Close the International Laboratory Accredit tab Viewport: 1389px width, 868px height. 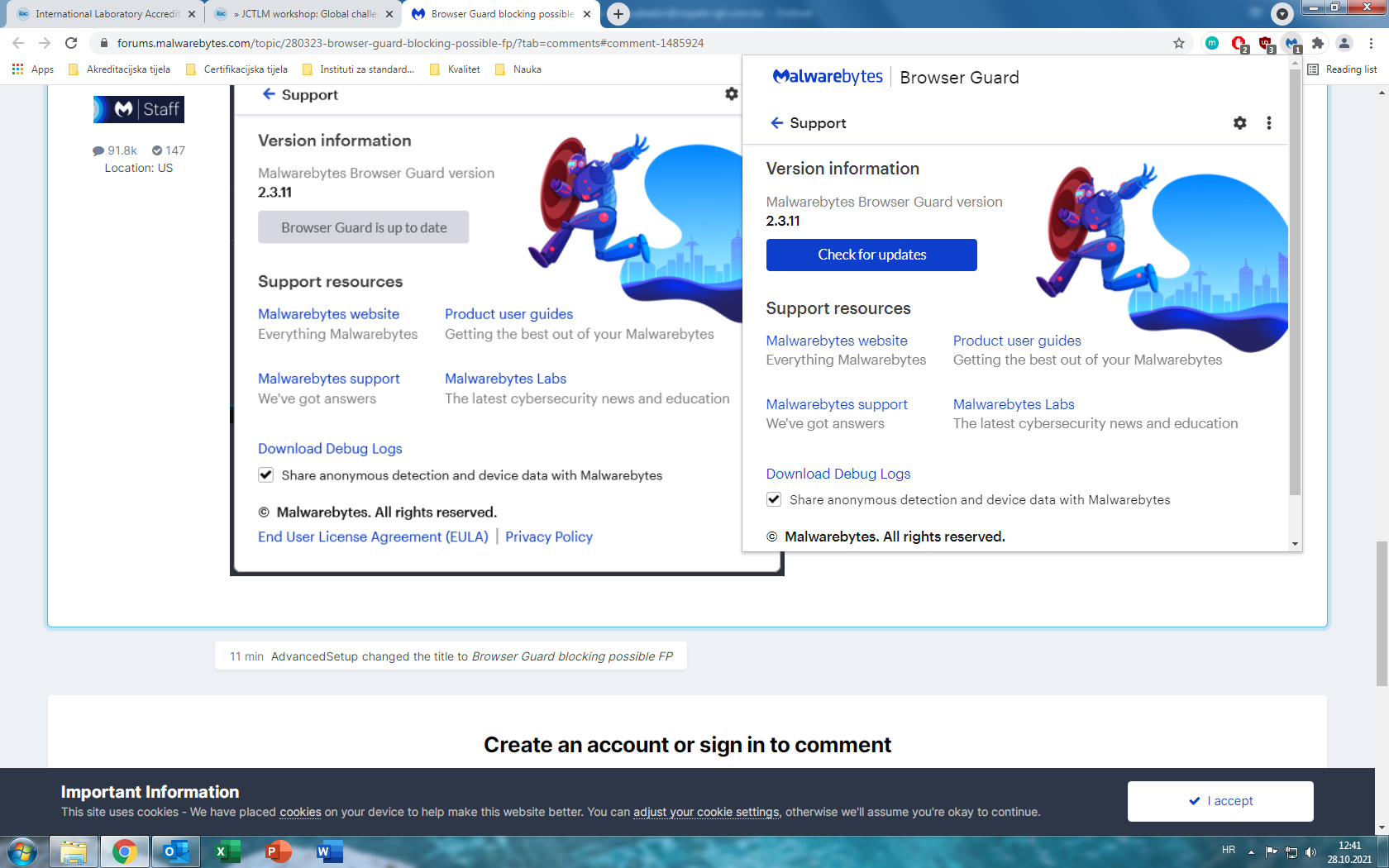[x=192, y=14]
